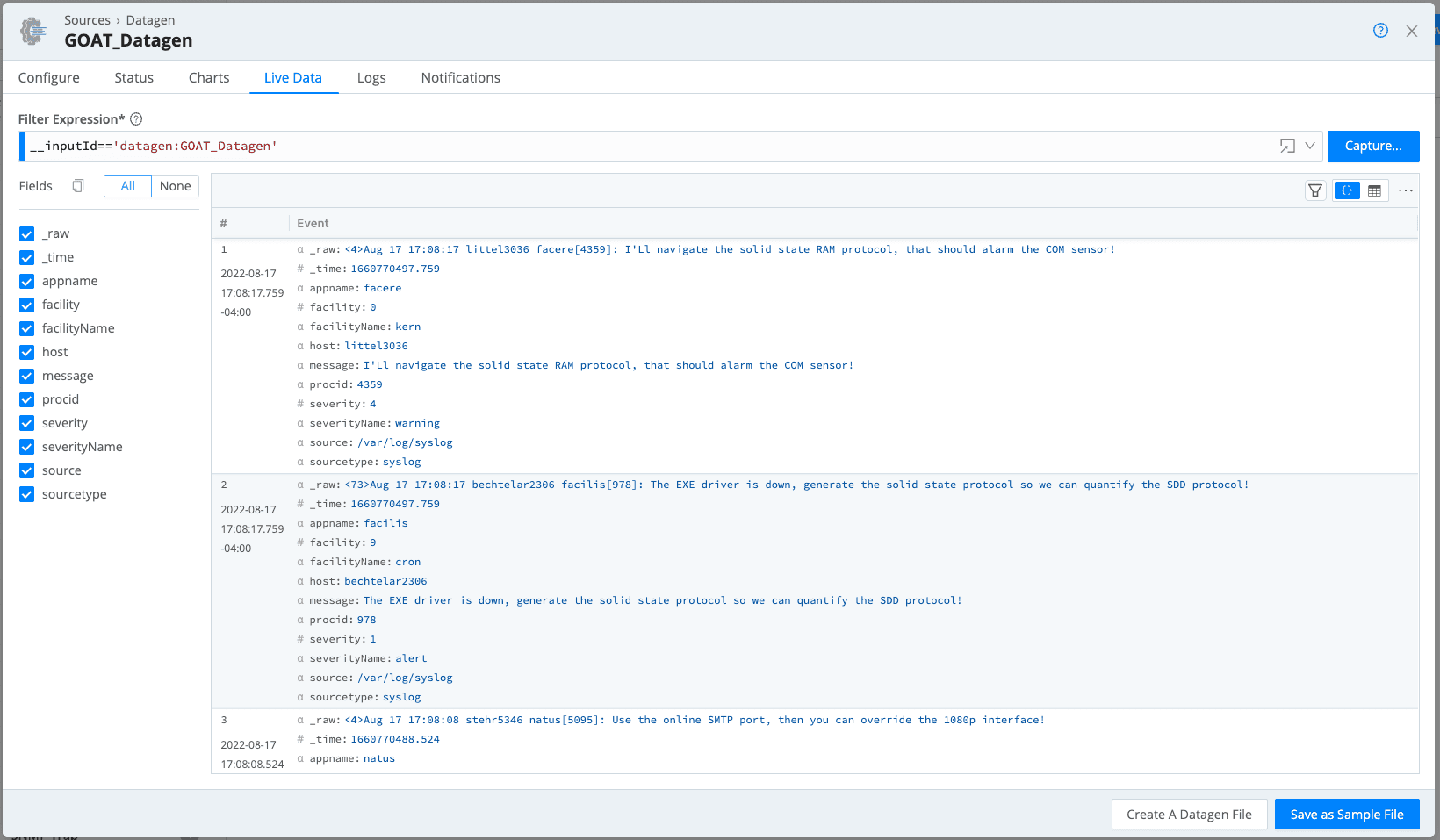Switch to JSON event view

[1346, 190]
